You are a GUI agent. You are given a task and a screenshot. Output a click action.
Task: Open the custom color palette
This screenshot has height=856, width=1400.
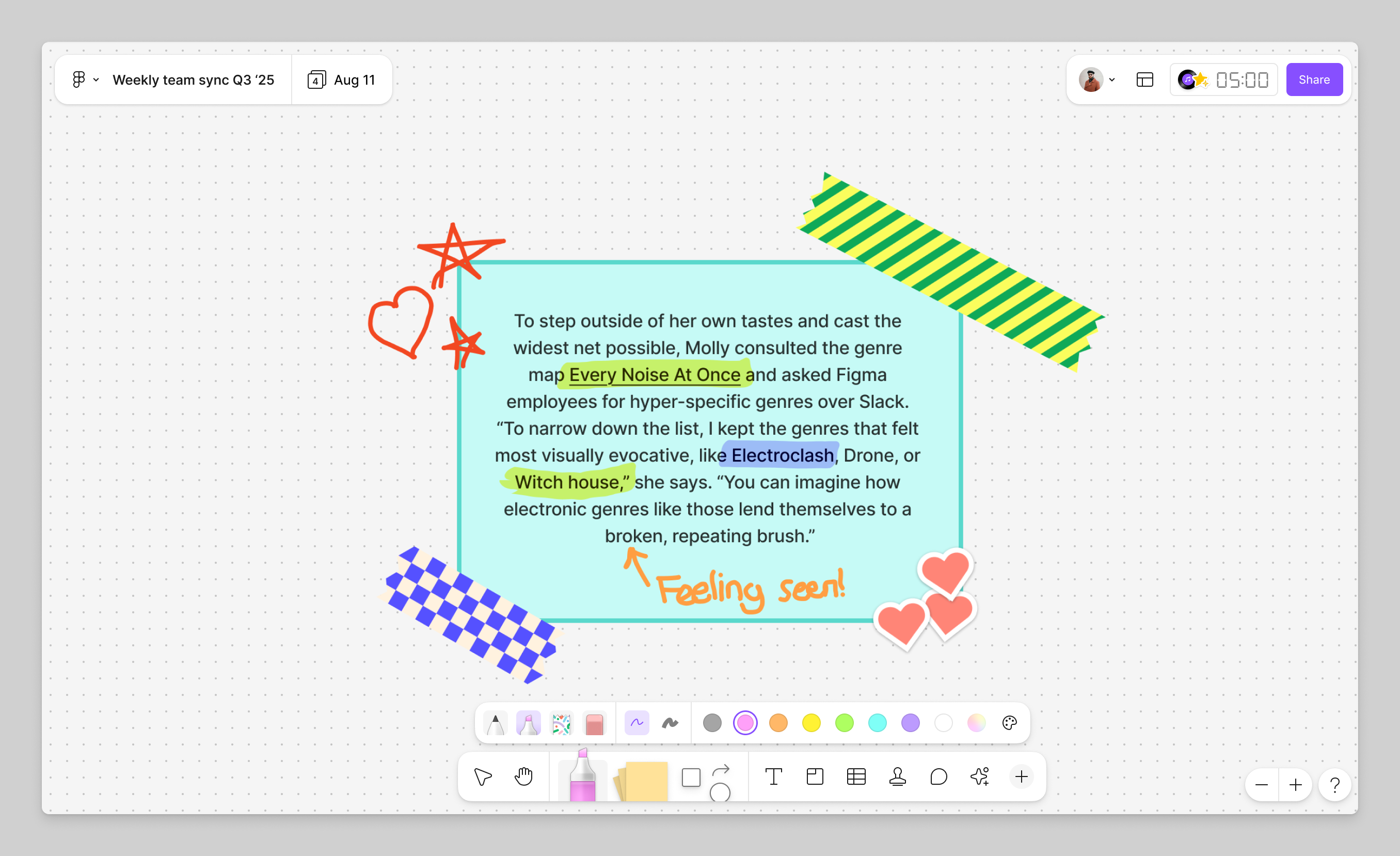point(1009,722)
